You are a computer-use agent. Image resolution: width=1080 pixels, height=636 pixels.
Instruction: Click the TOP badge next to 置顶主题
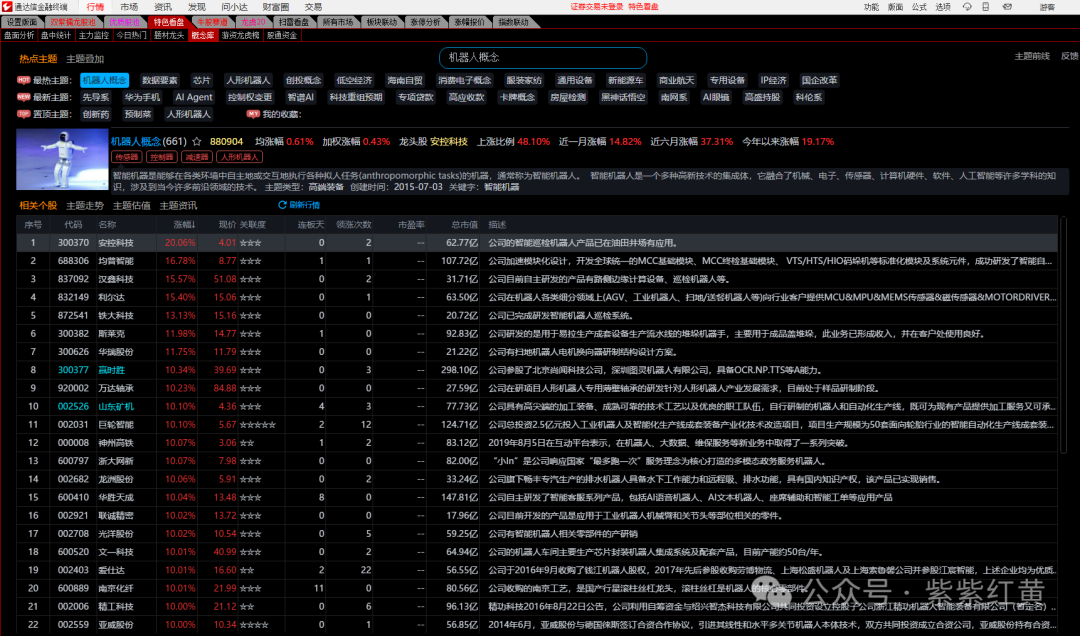pyautogui.click(x=23, y=114)
